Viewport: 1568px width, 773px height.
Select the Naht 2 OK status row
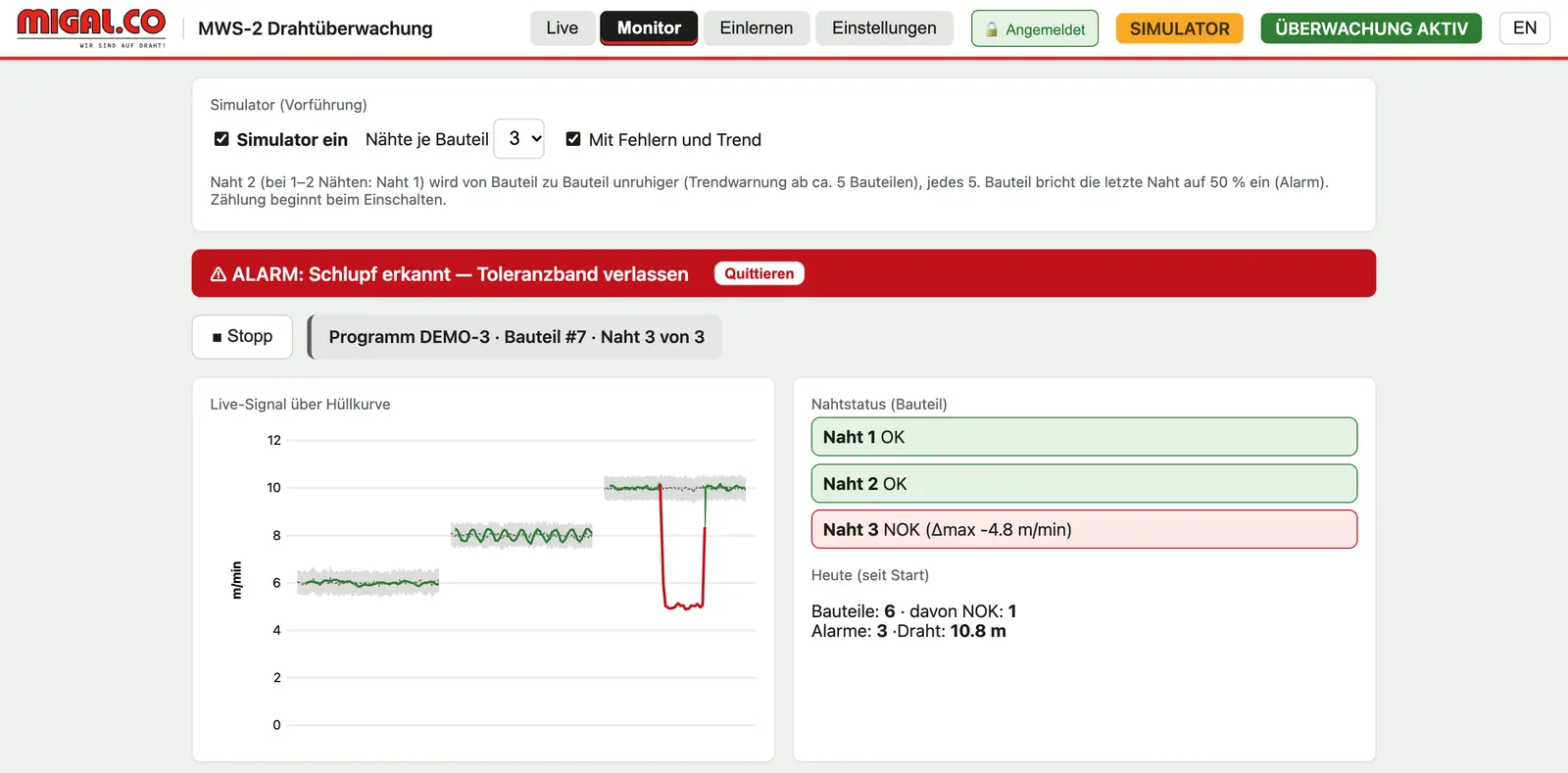(x=1084, y=484)
